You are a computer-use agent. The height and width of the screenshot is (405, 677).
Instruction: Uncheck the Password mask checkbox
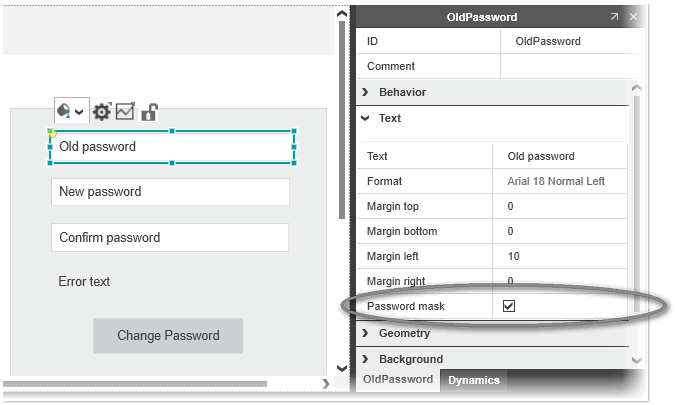click(509, 306)
